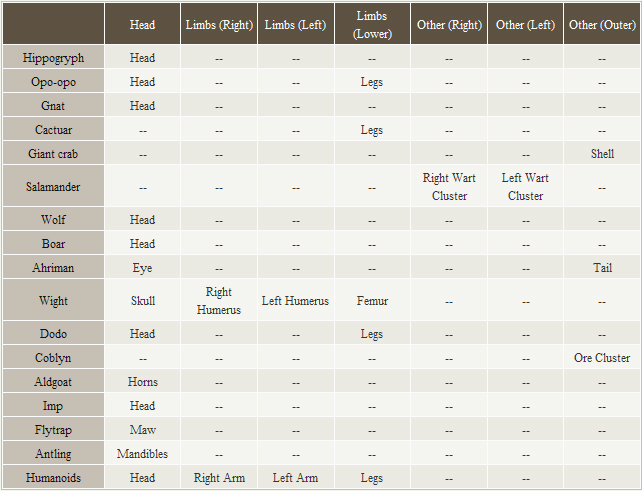Select the Other (Outer) column header
The width and height of the screenshot is (642, 491).
coord(601,24)
